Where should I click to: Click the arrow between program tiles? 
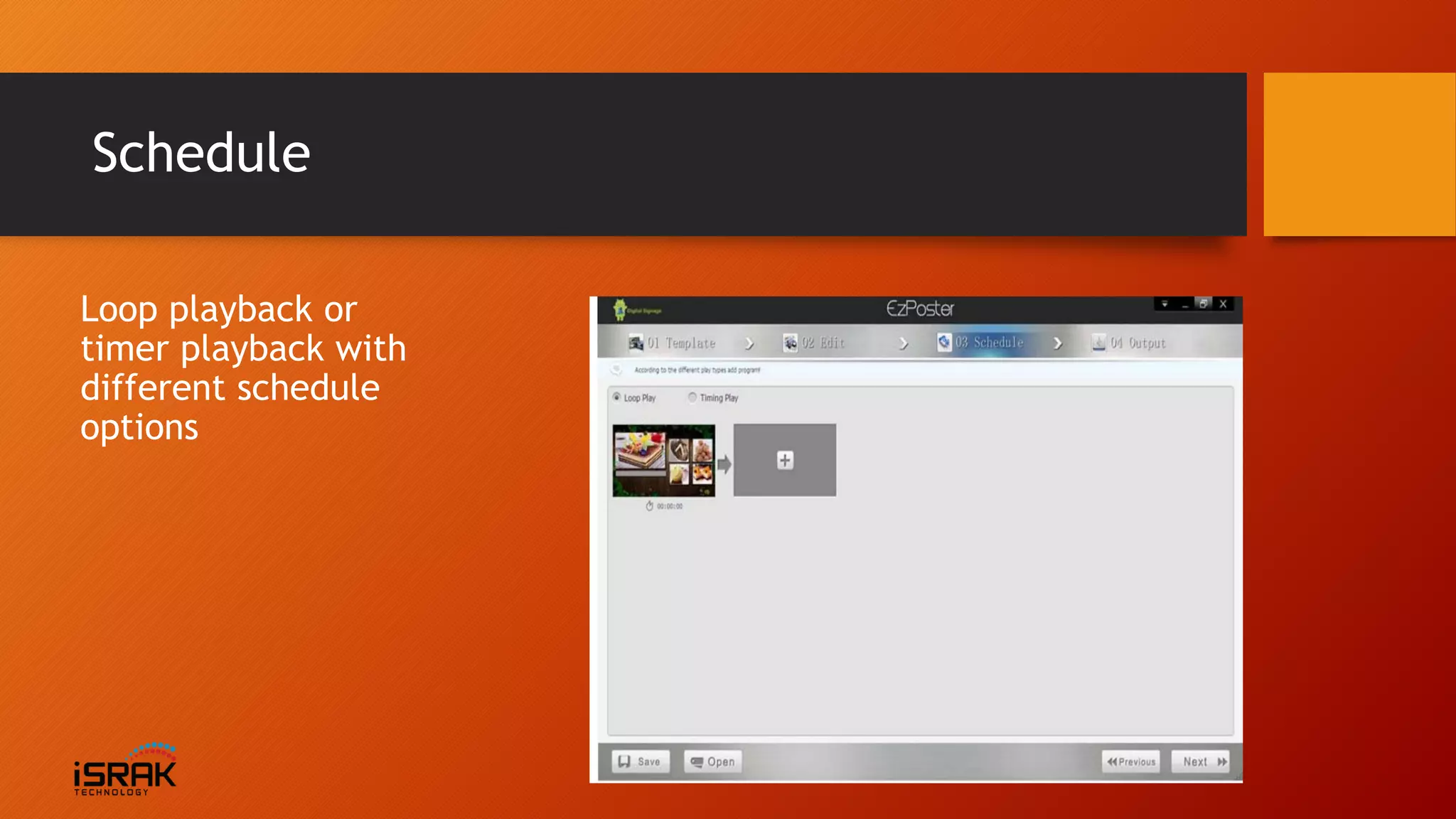coord(724,465)
